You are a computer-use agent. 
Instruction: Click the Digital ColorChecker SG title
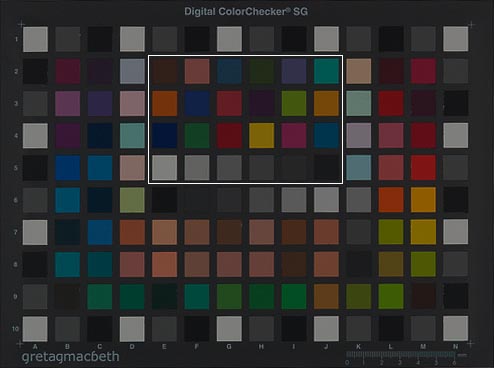pos(246,12)
